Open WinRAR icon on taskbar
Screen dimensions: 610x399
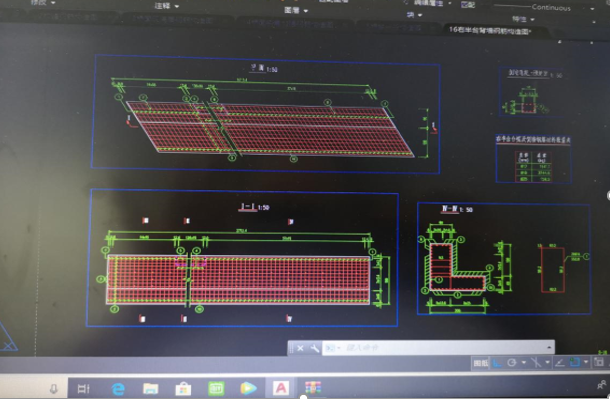coord(313,388)
